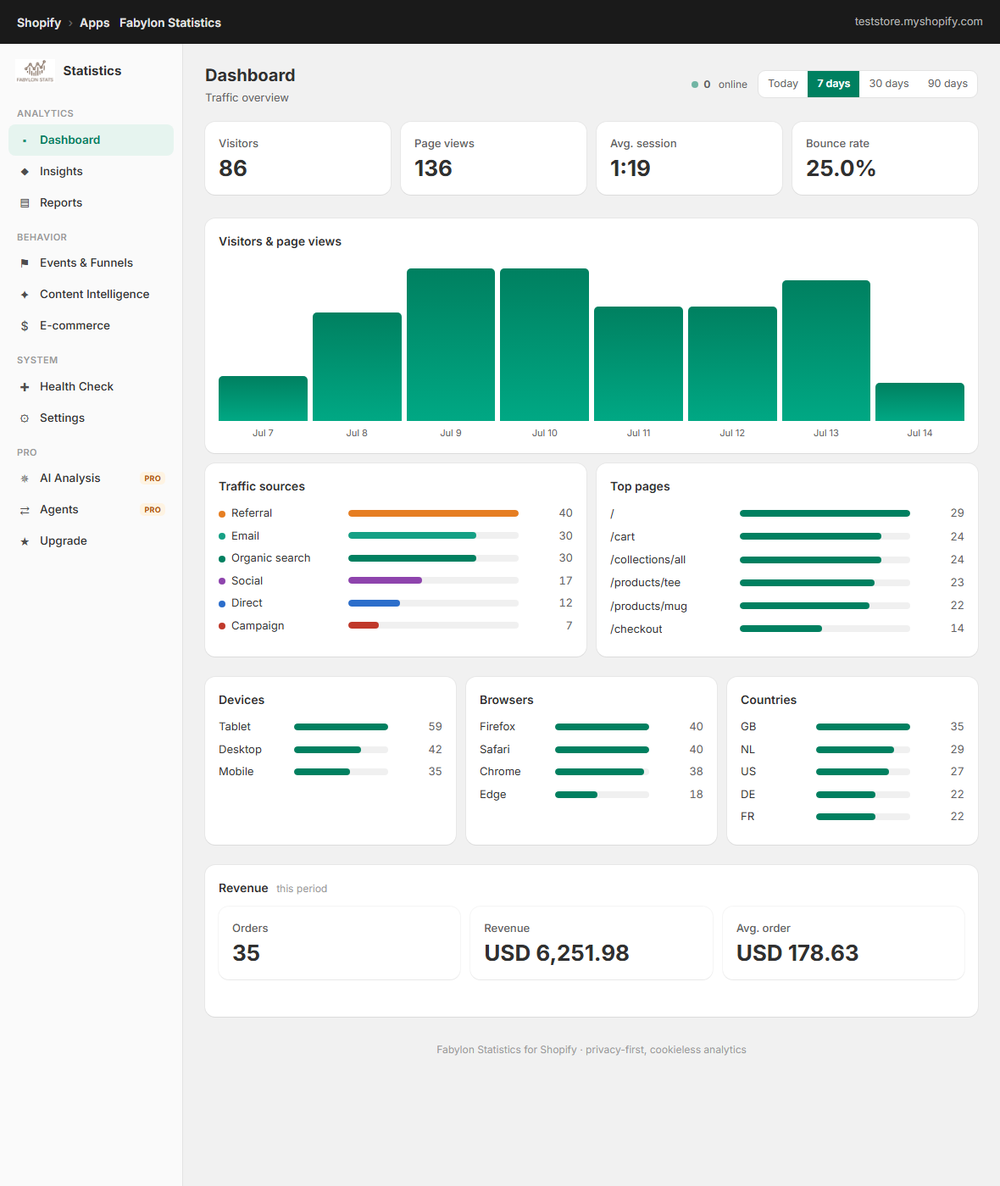The image size is (1000, 1186).
Task: Click the Health Check plus icon
Action: (x=24, y=387)
